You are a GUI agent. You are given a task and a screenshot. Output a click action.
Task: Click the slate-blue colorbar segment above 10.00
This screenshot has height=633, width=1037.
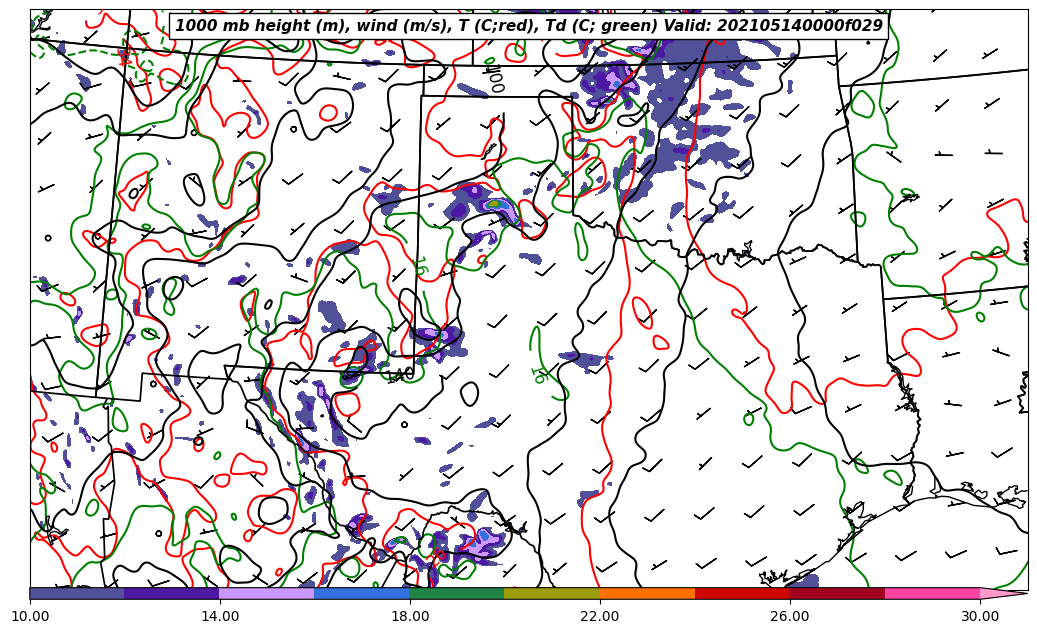pos(77,593)
